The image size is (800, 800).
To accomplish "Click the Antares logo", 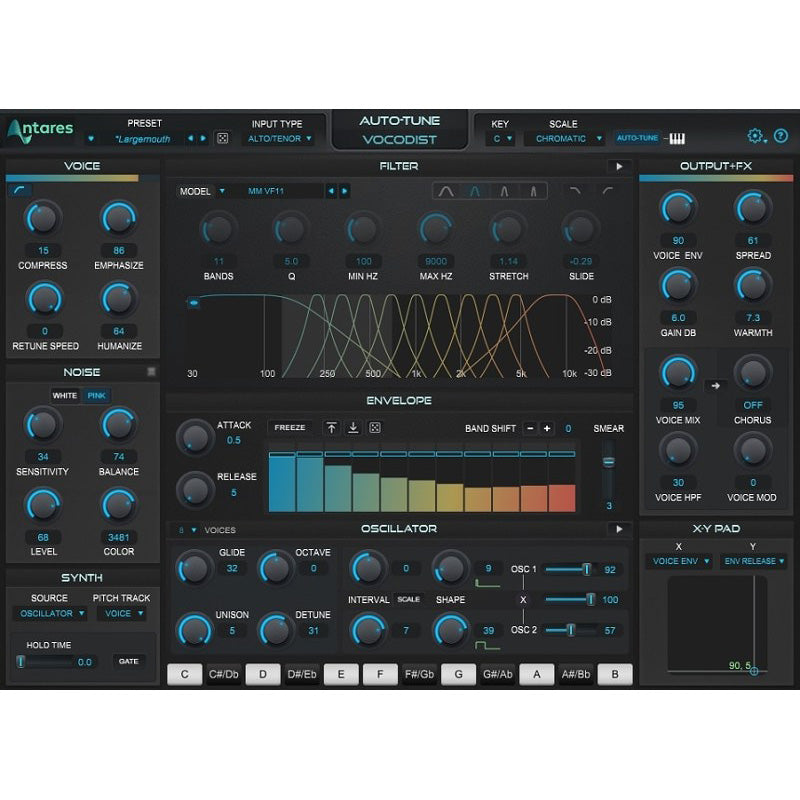I will pos(40,131).
